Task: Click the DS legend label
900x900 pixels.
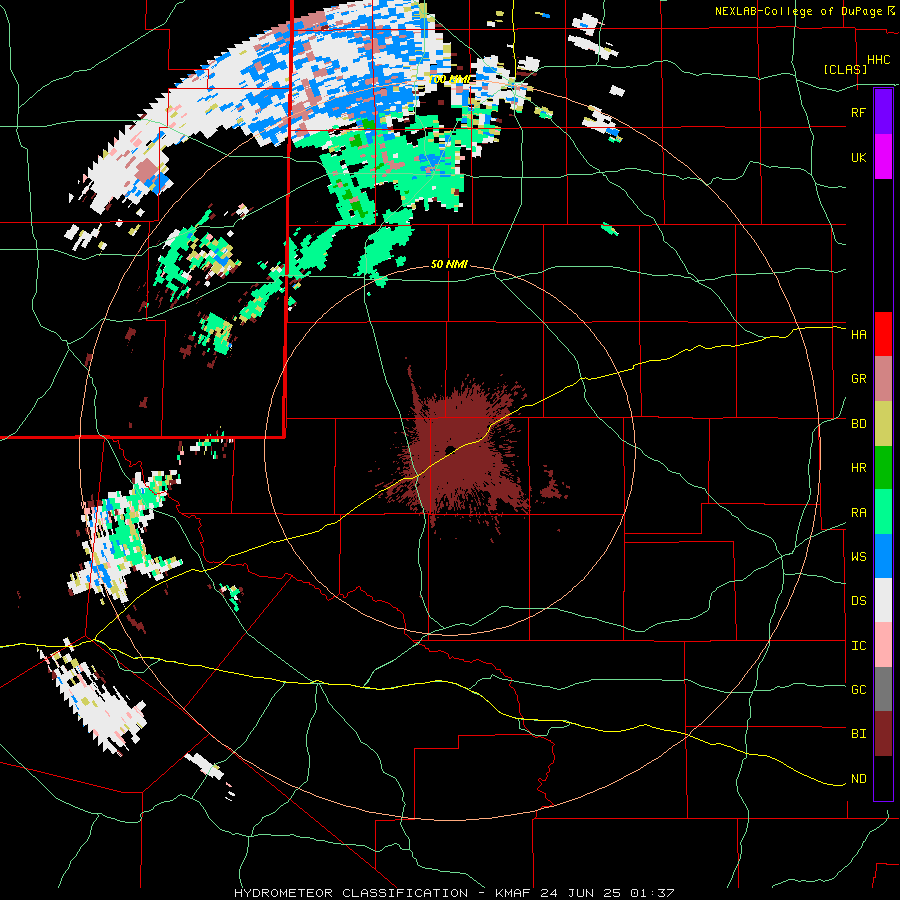Action: point(858,601)
